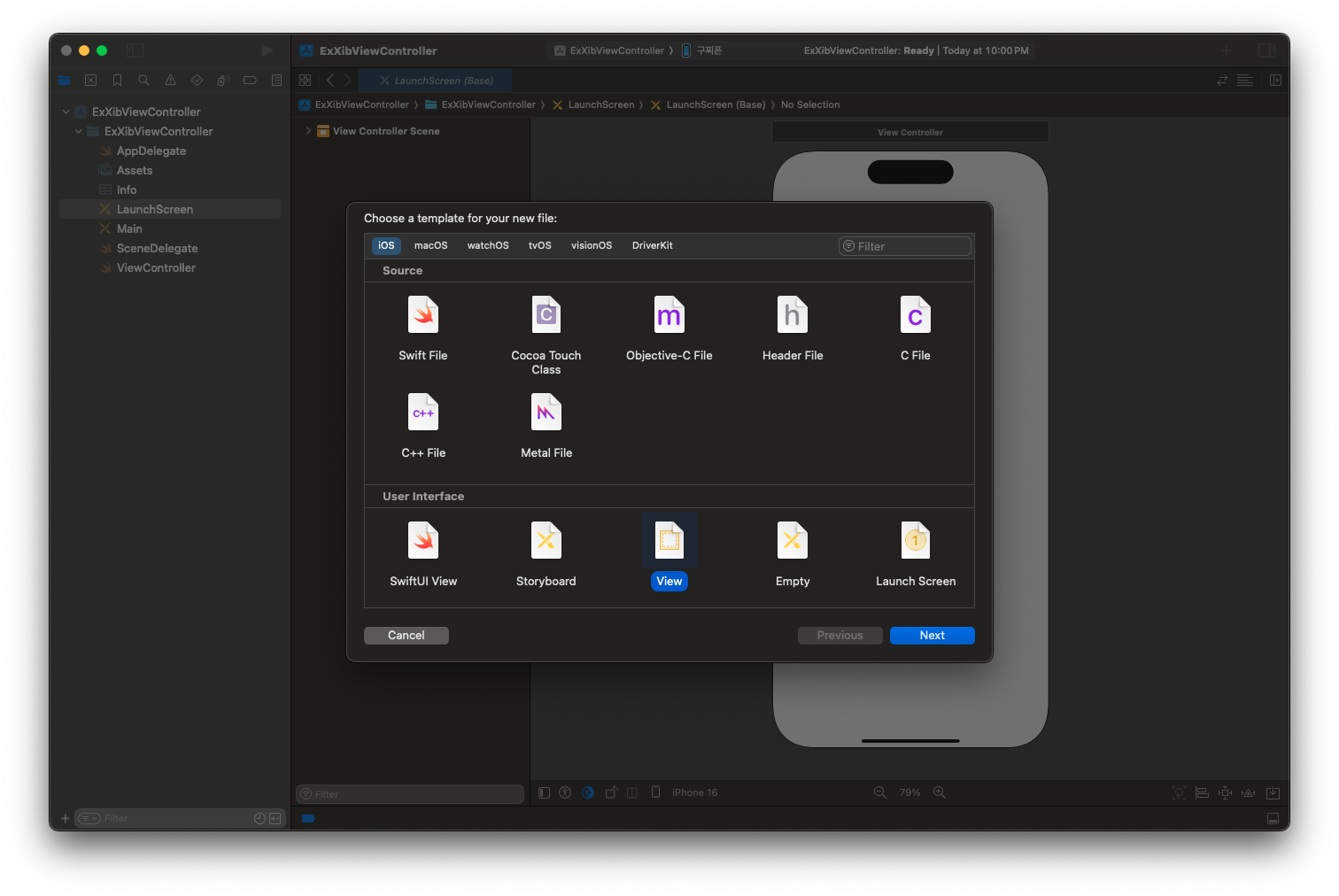This screenshot has height=896, width=1339.
Task: Select LaunchScreen in the navigator
Action: (x=170, y=210)
